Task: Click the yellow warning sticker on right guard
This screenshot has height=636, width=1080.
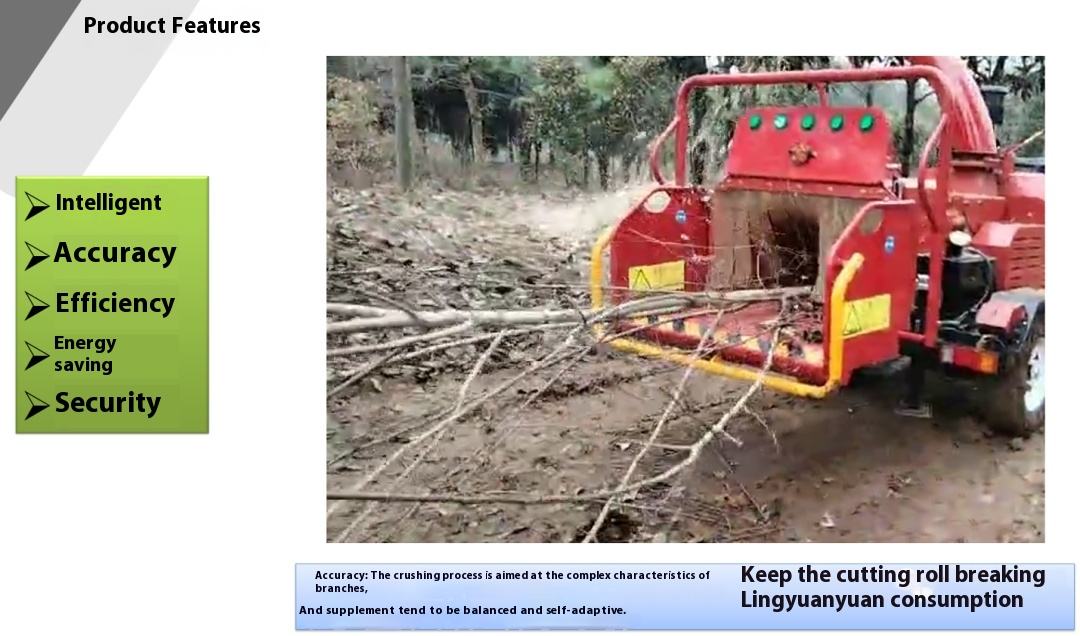Action: [x=866, y=316]
